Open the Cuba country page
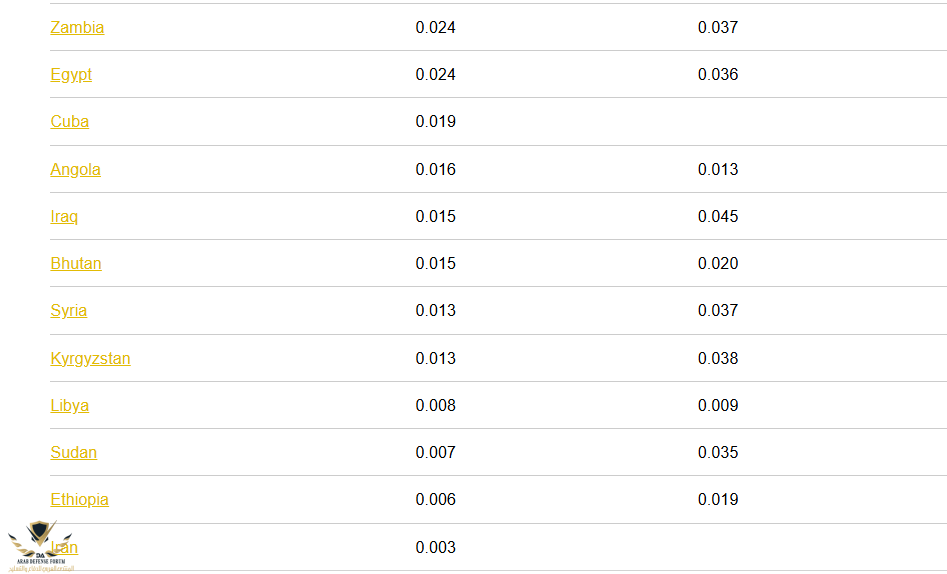Image resolution: width=947 pixels, height=574 pixels. coord(69,122)
